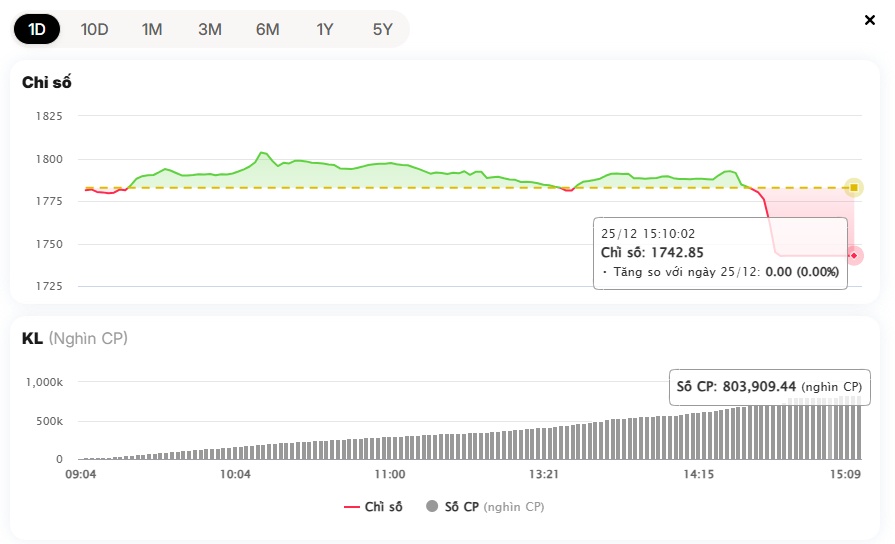The height and width of the screenshot is (544, 895).
Task: Select the 1D time range tab
Action: pyautogui.click(x=37, y=29)
